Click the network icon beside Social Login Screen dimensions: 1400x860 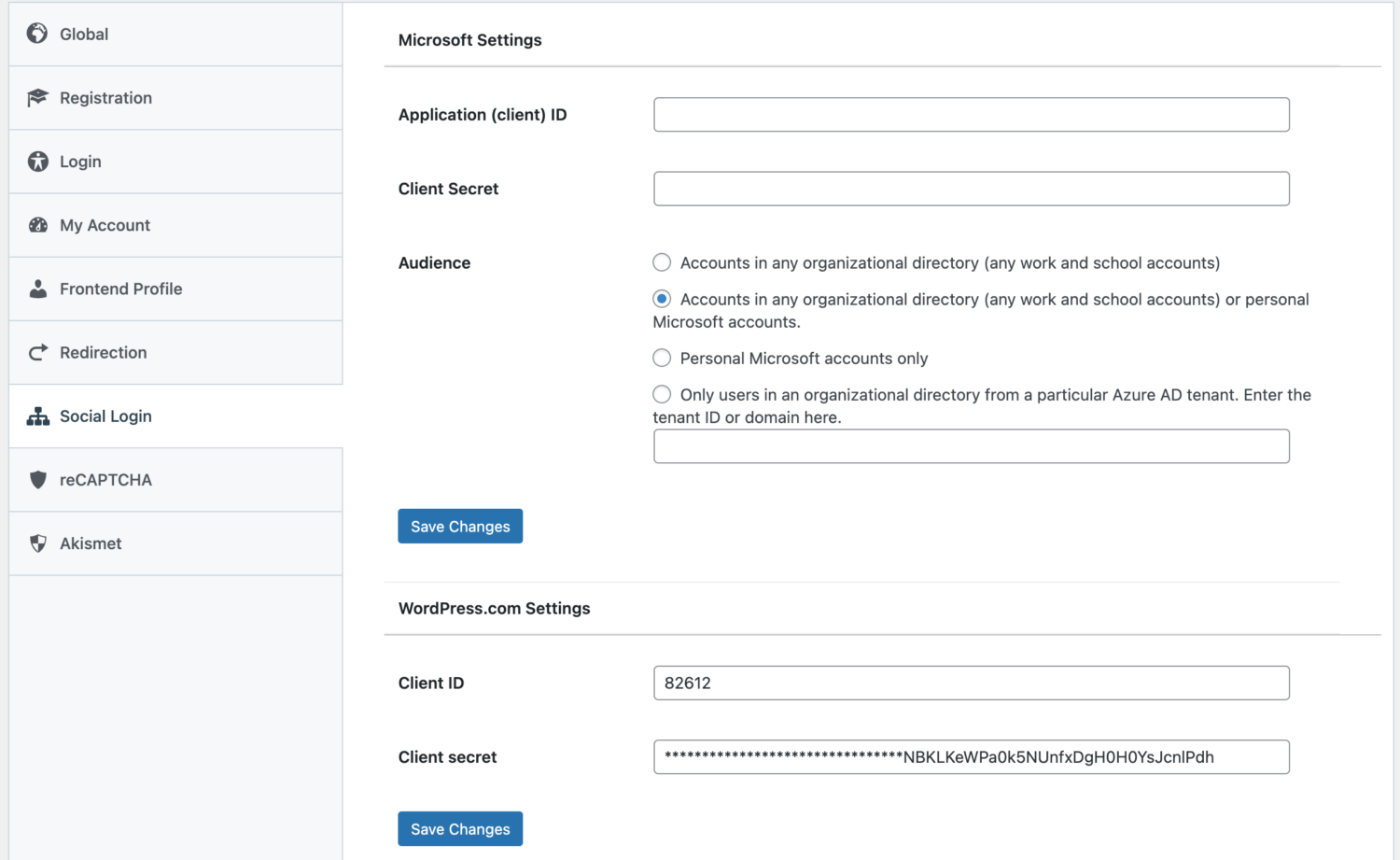tap(37, 416)
